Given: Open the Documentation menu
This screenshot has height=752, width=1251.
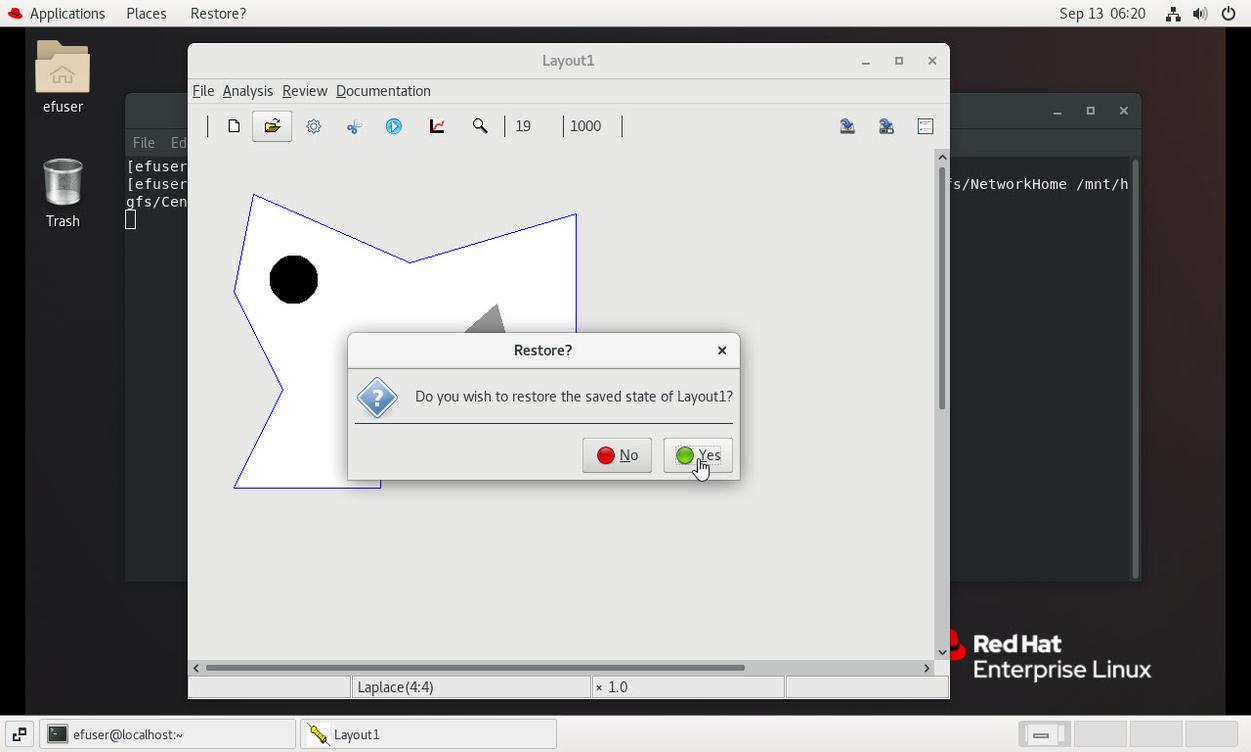Looking at the screenshot, I should [383, 91].
